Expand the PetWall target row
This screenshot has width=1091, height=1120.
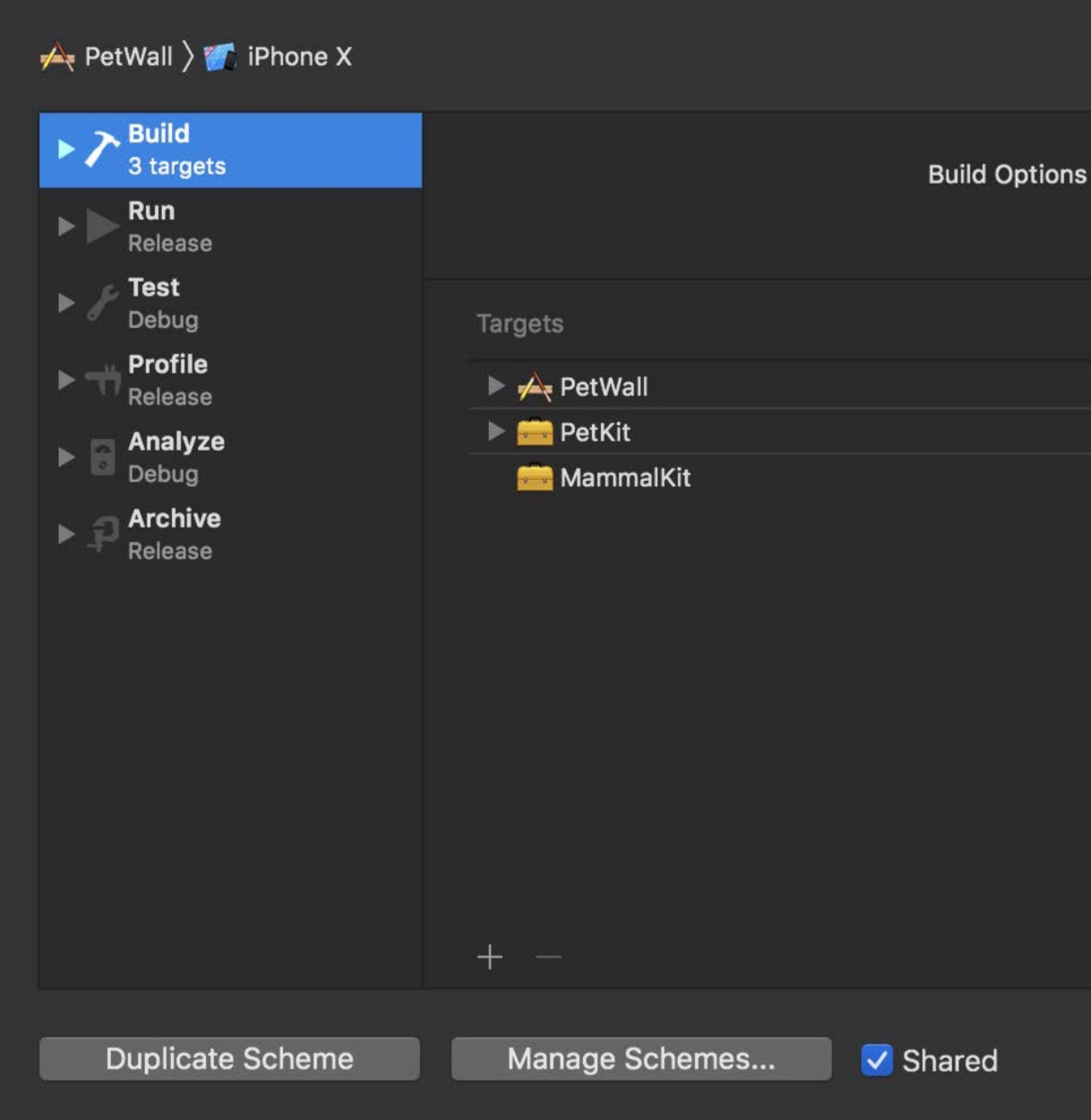pyautogui.click(x=496, y=386)
